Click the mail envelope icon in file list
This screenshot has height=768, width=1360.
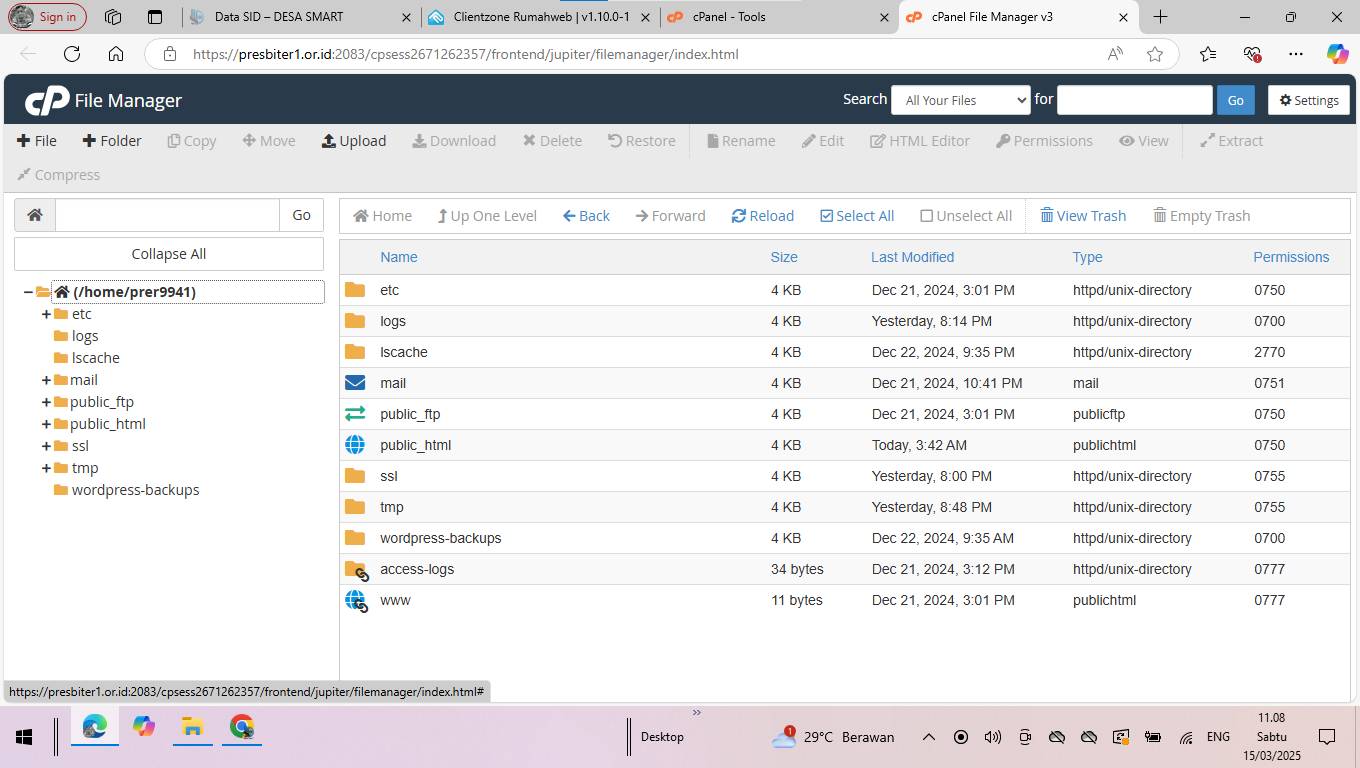pyautogui.click(x=355, y=383)
